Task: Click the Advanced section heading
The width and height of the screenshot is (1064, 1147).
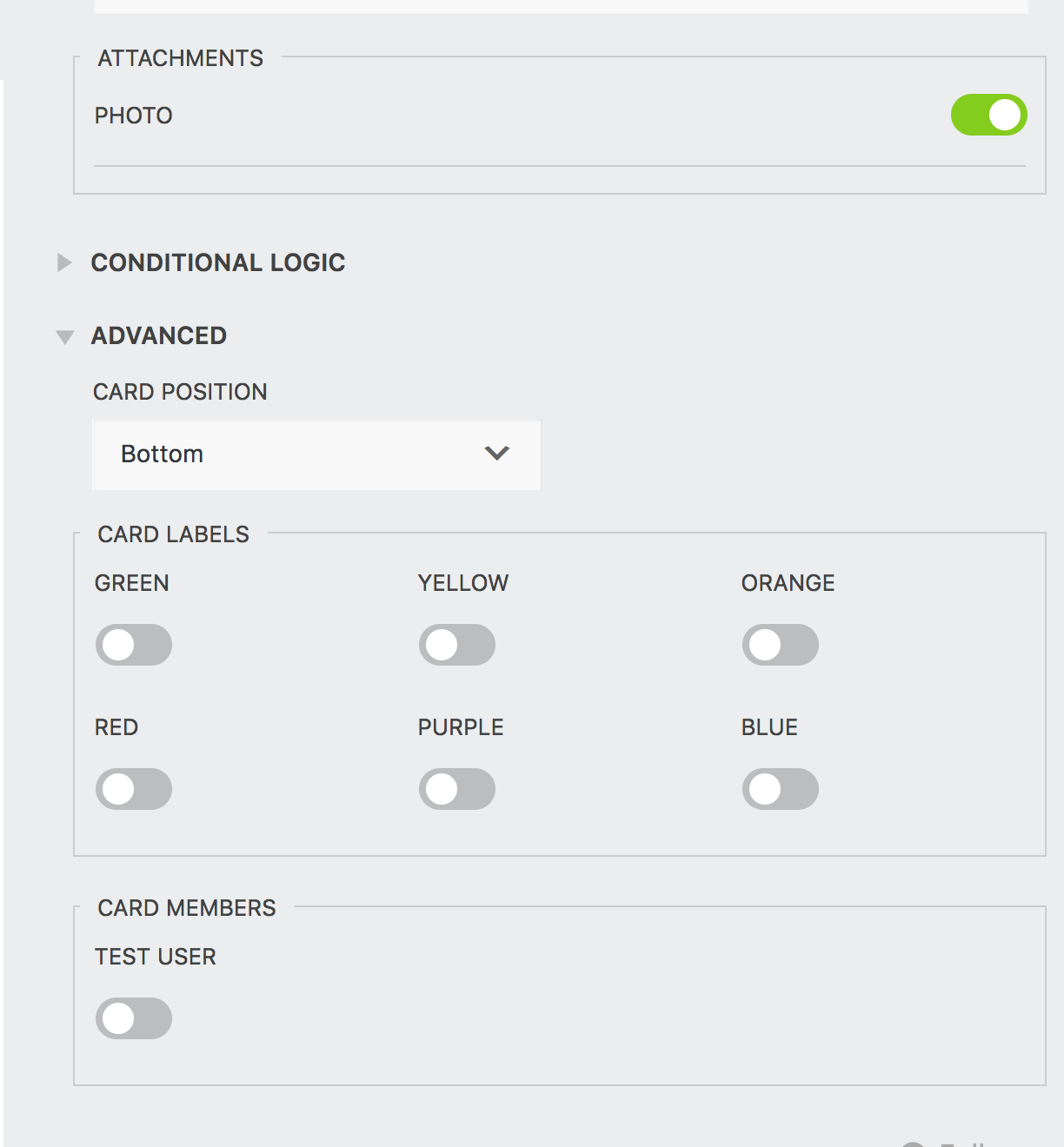Action: click(159, 335)
